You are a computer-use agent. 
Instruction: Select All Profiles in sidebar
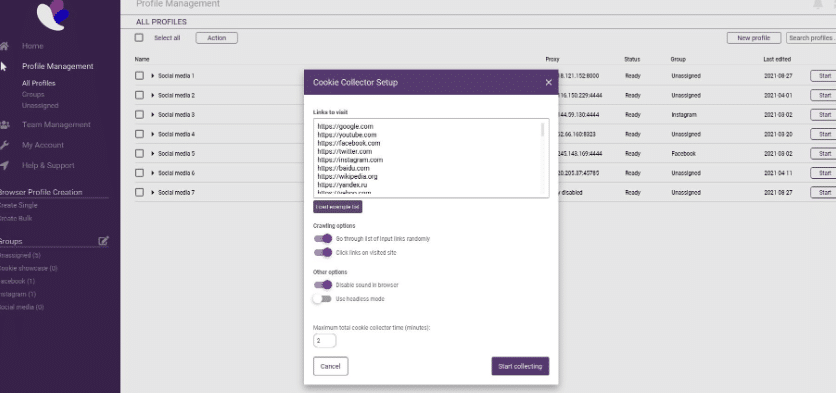pos(38,83)
